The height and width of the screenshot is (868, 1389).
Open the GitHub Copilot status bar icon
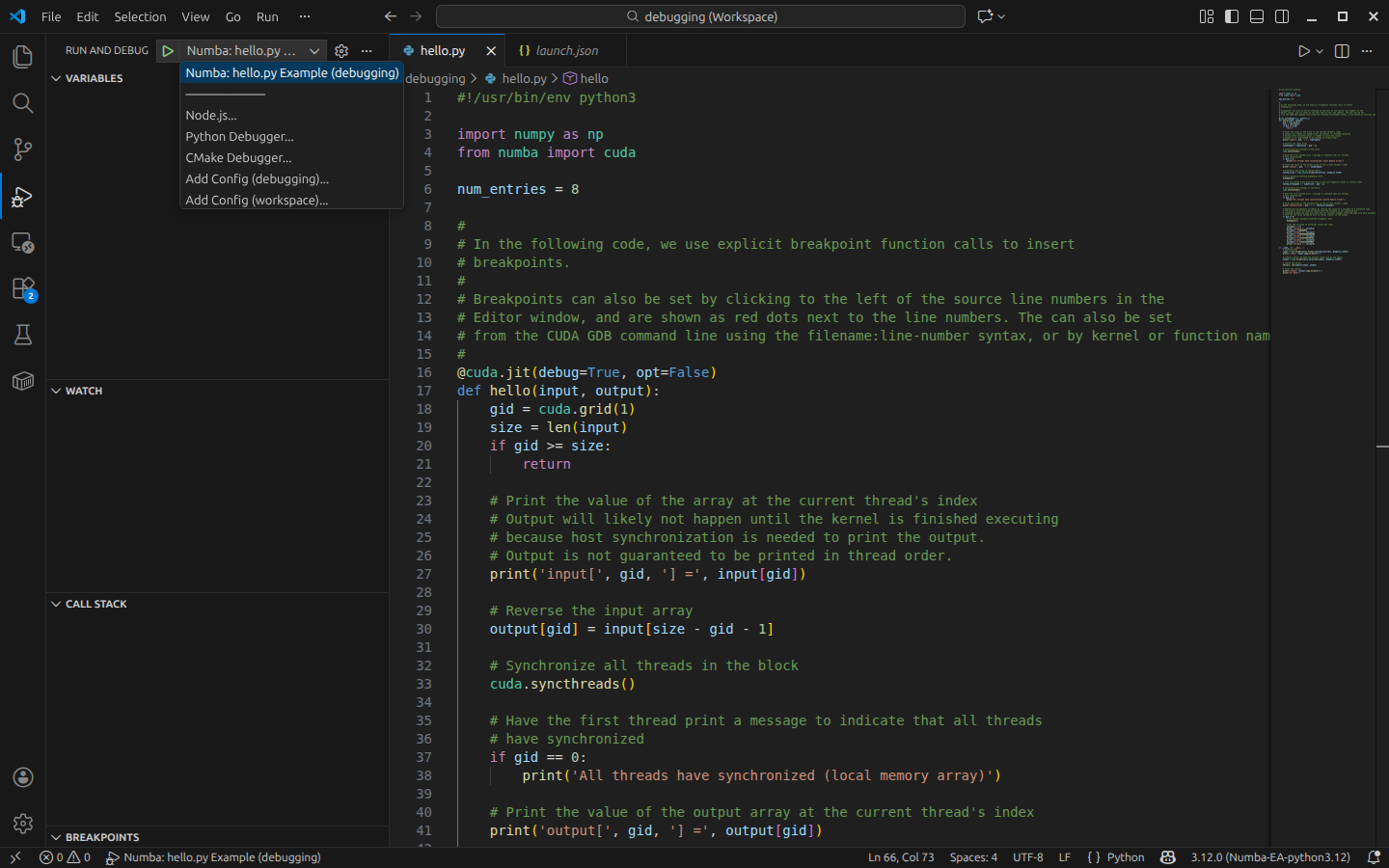pyautogui.click(x=1167, y=857)
